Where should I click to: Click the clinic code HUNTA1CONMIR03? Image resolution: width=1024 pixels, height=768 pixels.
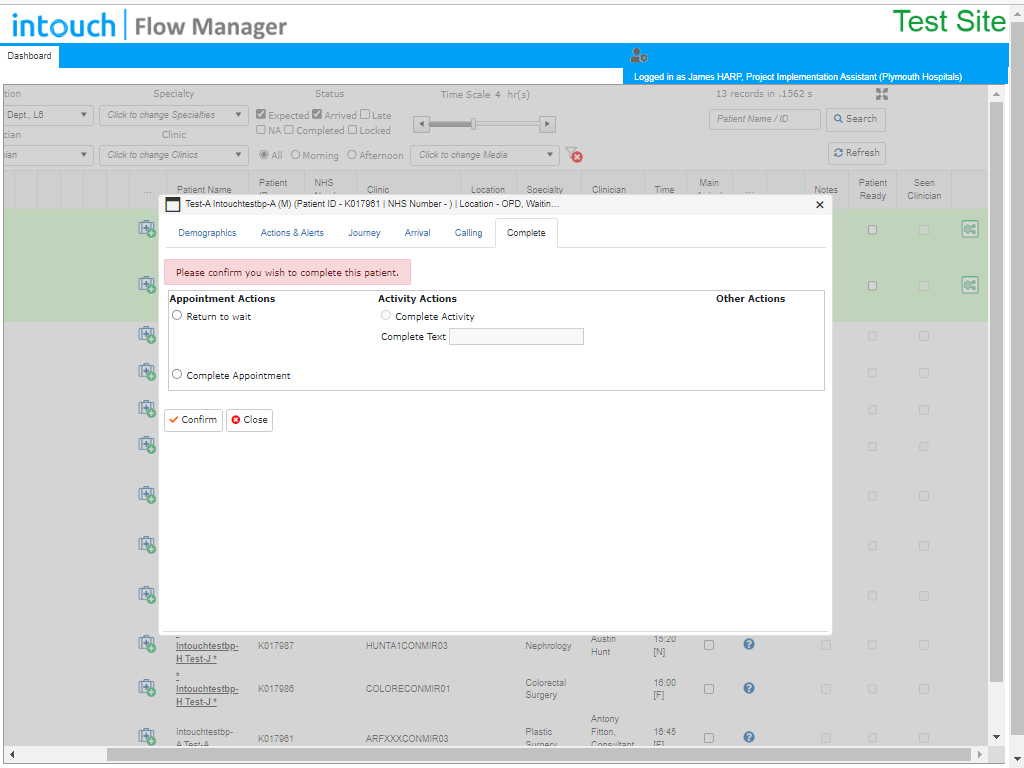(407, 646)
